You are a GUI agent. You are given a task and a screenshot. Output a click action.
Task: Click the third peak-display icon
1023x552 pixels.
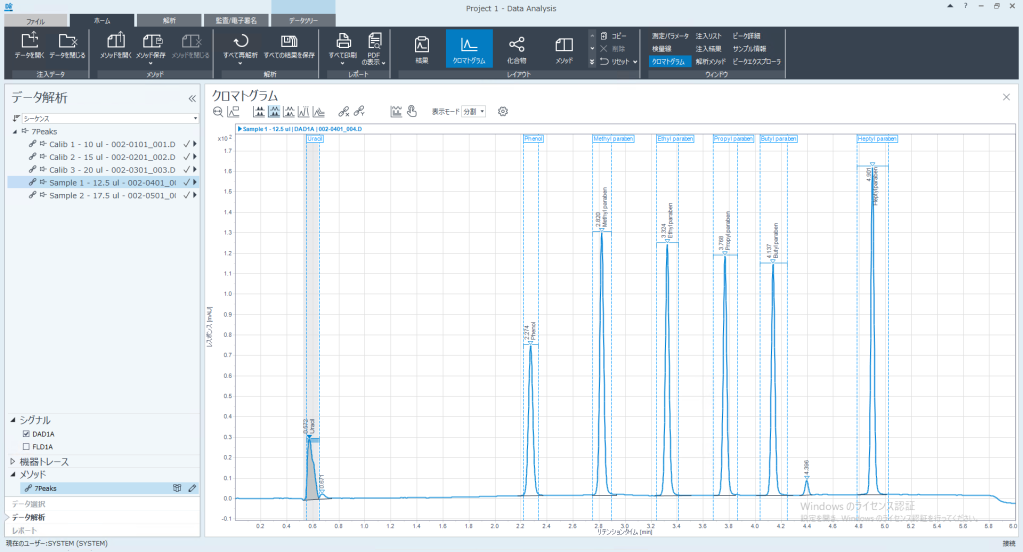(x=289, y=112)
